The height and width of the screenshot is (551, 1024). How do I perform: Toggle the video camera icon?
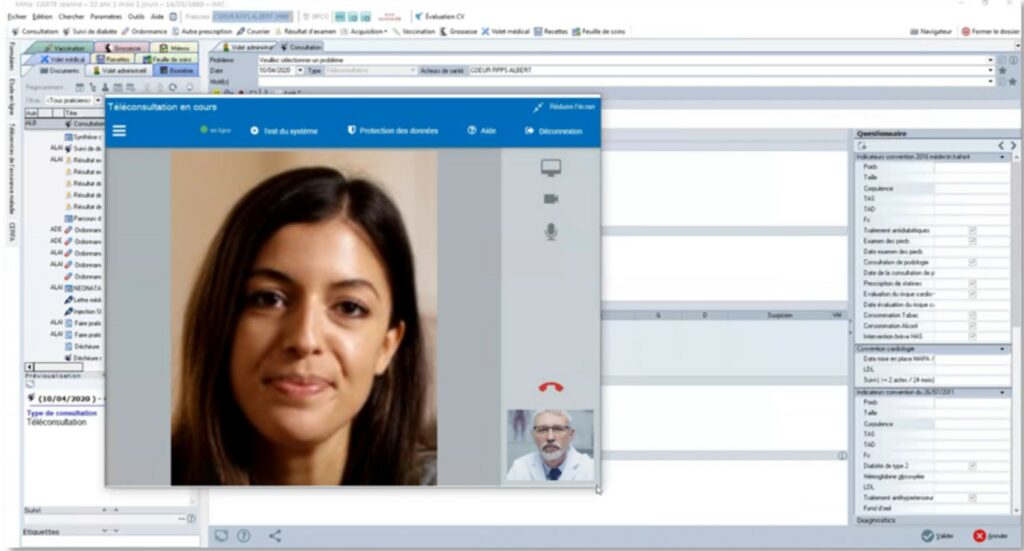coord(551,198)
